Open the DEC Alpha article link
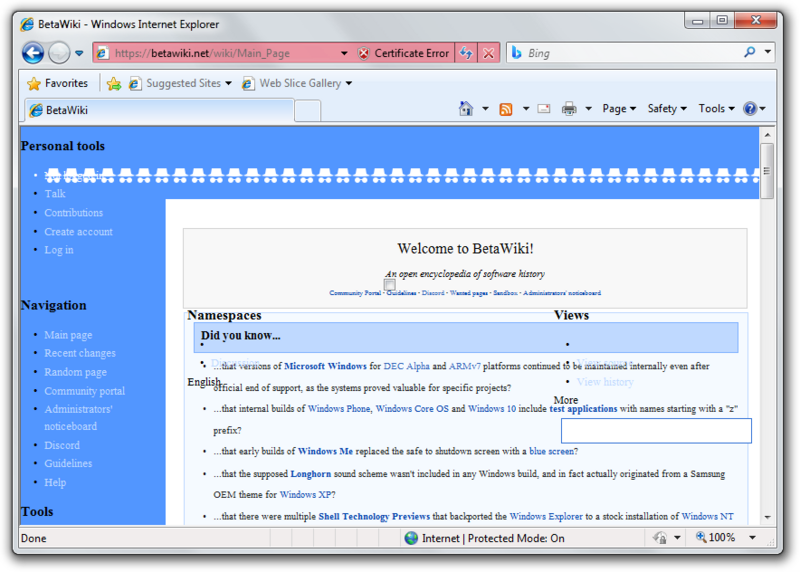Screen dimensions: 800x572 pyautogui.click(x=406, y=366)
